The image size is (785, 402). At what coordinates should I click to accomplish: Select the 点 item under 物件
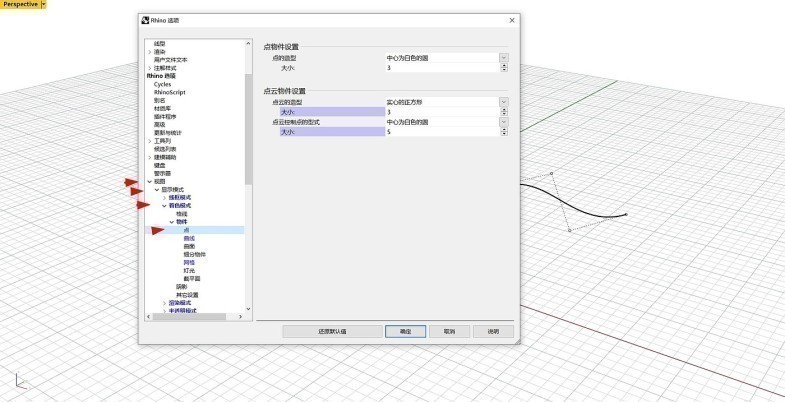tap(186, 230)
